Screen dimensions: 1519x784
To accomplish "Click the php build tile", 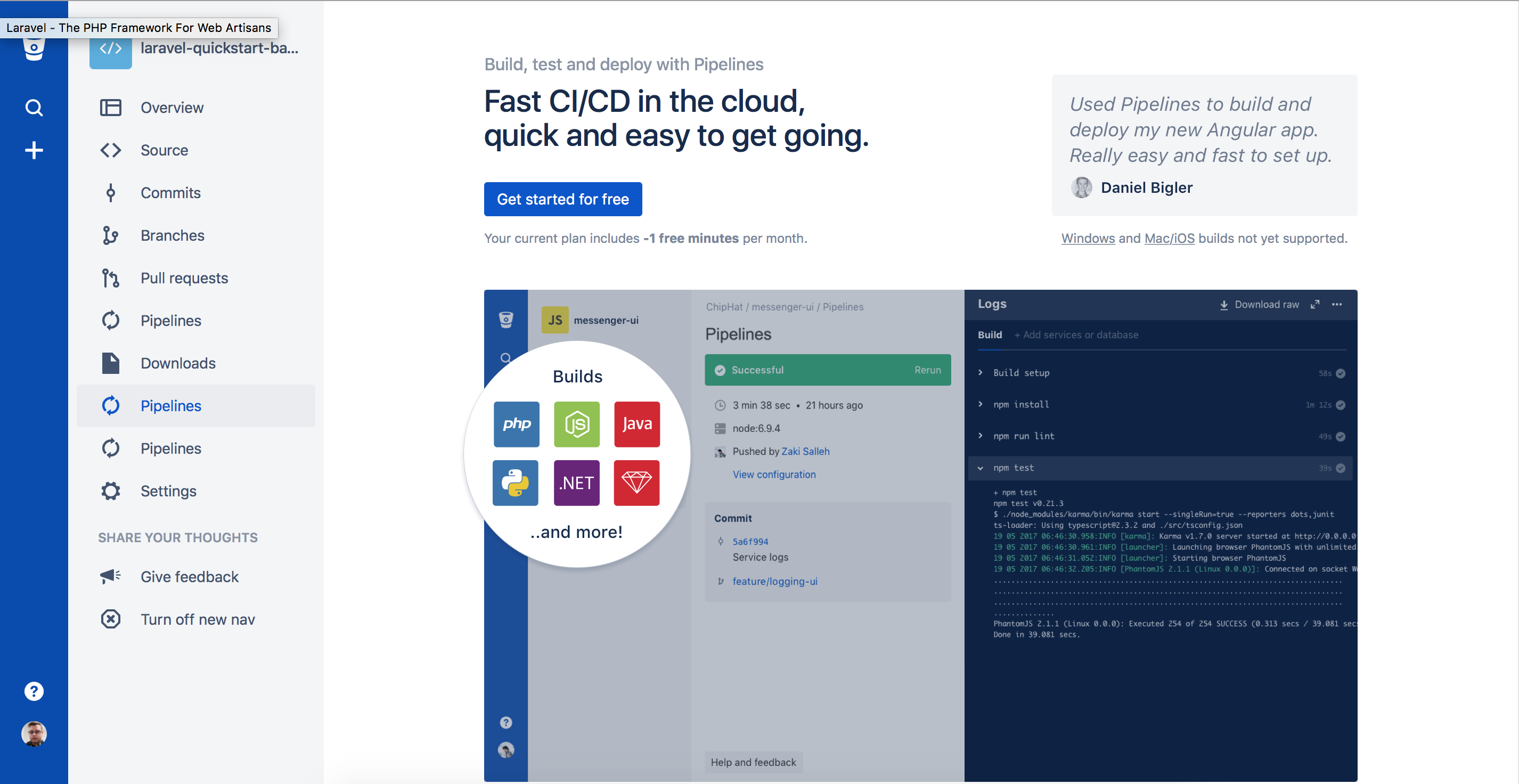I will pos(516,424).
